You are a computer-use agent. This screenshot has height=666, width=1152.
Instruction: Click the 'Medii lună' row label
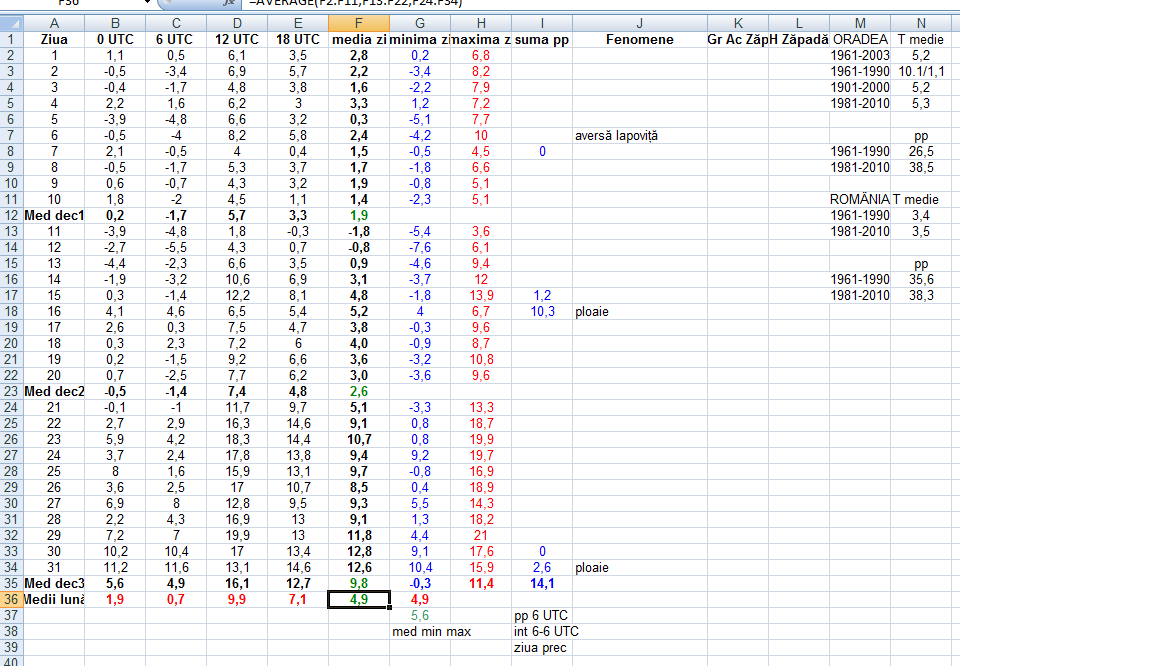coord(54,599)
